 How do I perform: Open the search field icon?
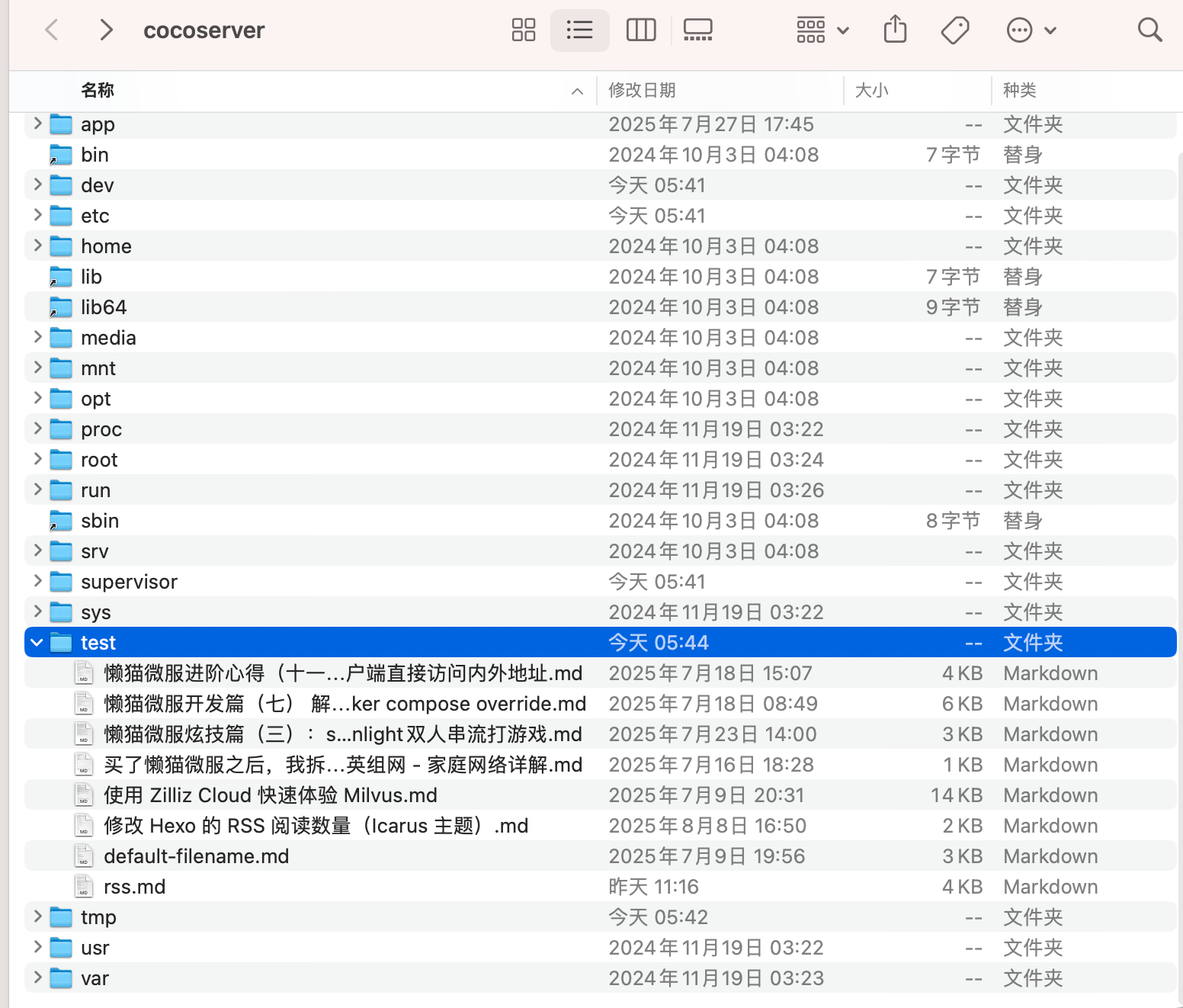pyautogui.click(x=1149, y=30)
